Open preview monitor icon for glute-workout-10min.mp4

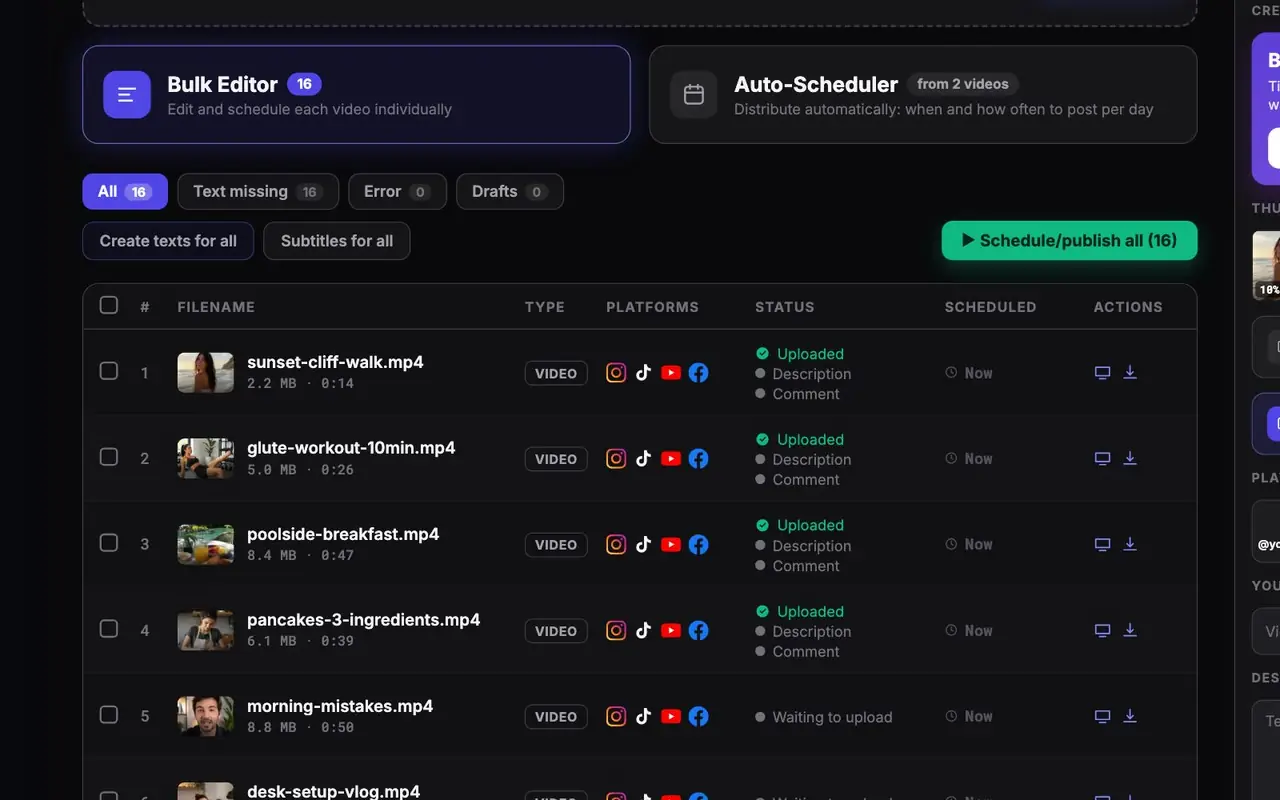[x=1102, y=459]
